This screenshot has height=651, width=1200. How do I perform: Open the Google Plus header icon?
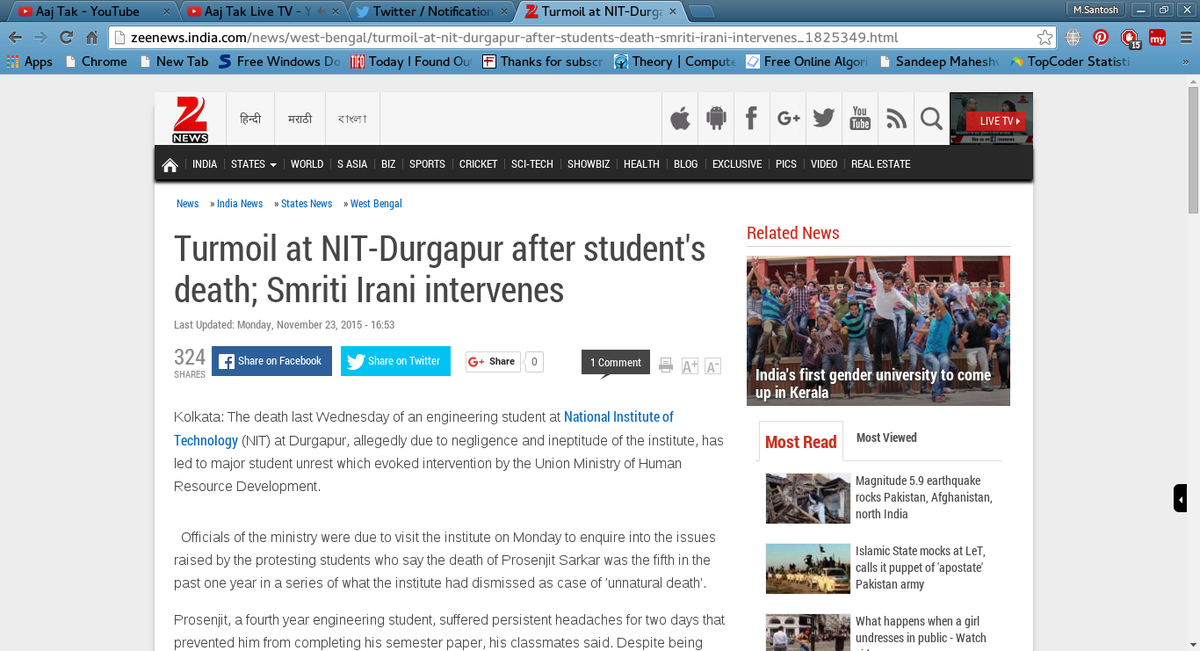coord(788,119)
